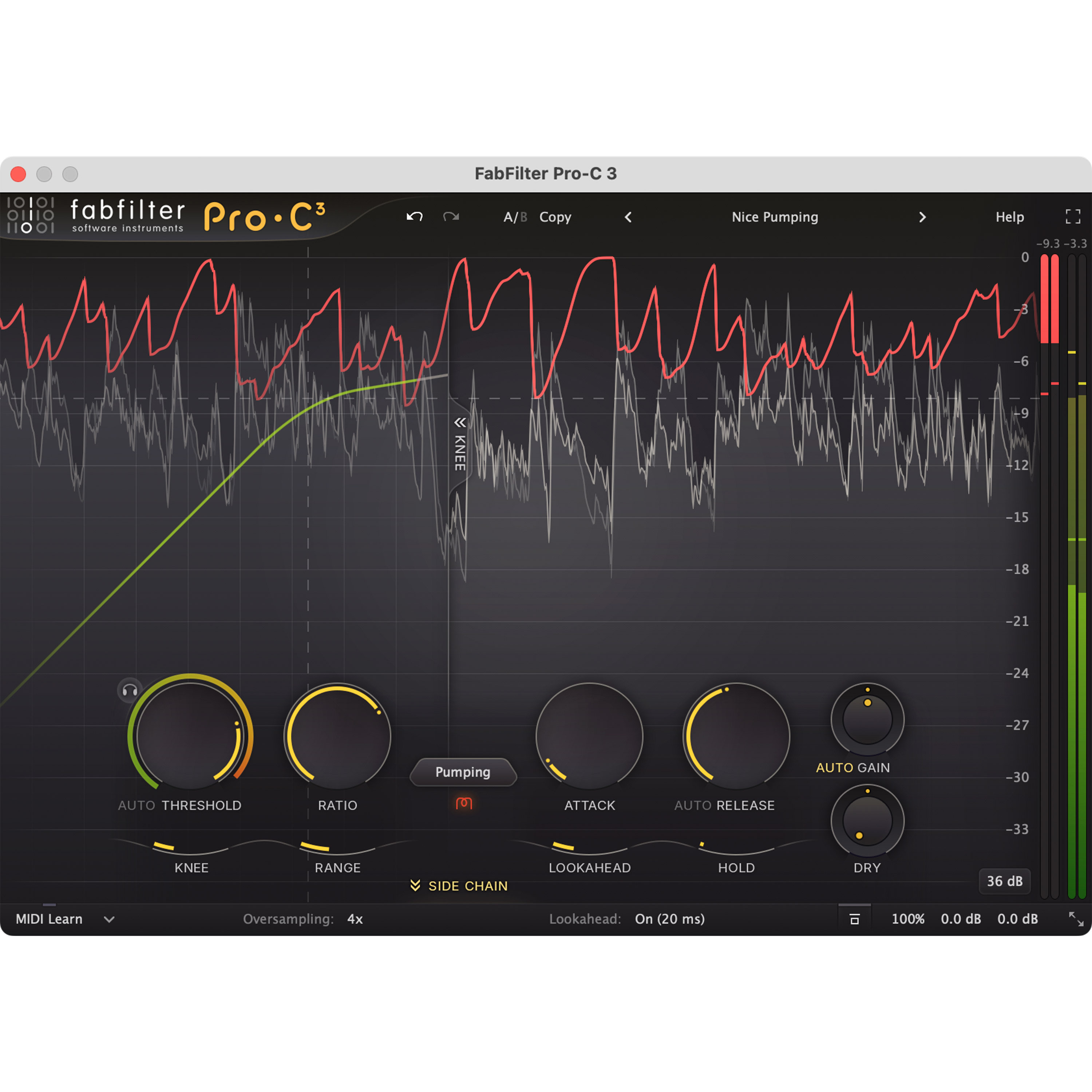Click the Oversampling 4x setting
Viewport: 1092px width, 1092px height.
355,919
